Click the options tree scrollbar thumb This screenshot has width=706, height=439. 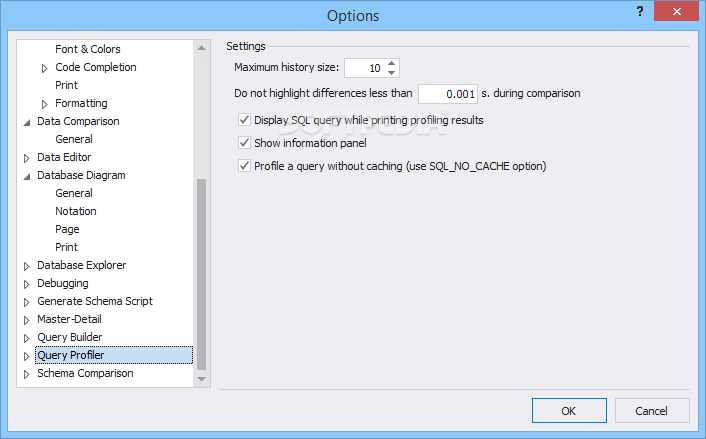201,274
